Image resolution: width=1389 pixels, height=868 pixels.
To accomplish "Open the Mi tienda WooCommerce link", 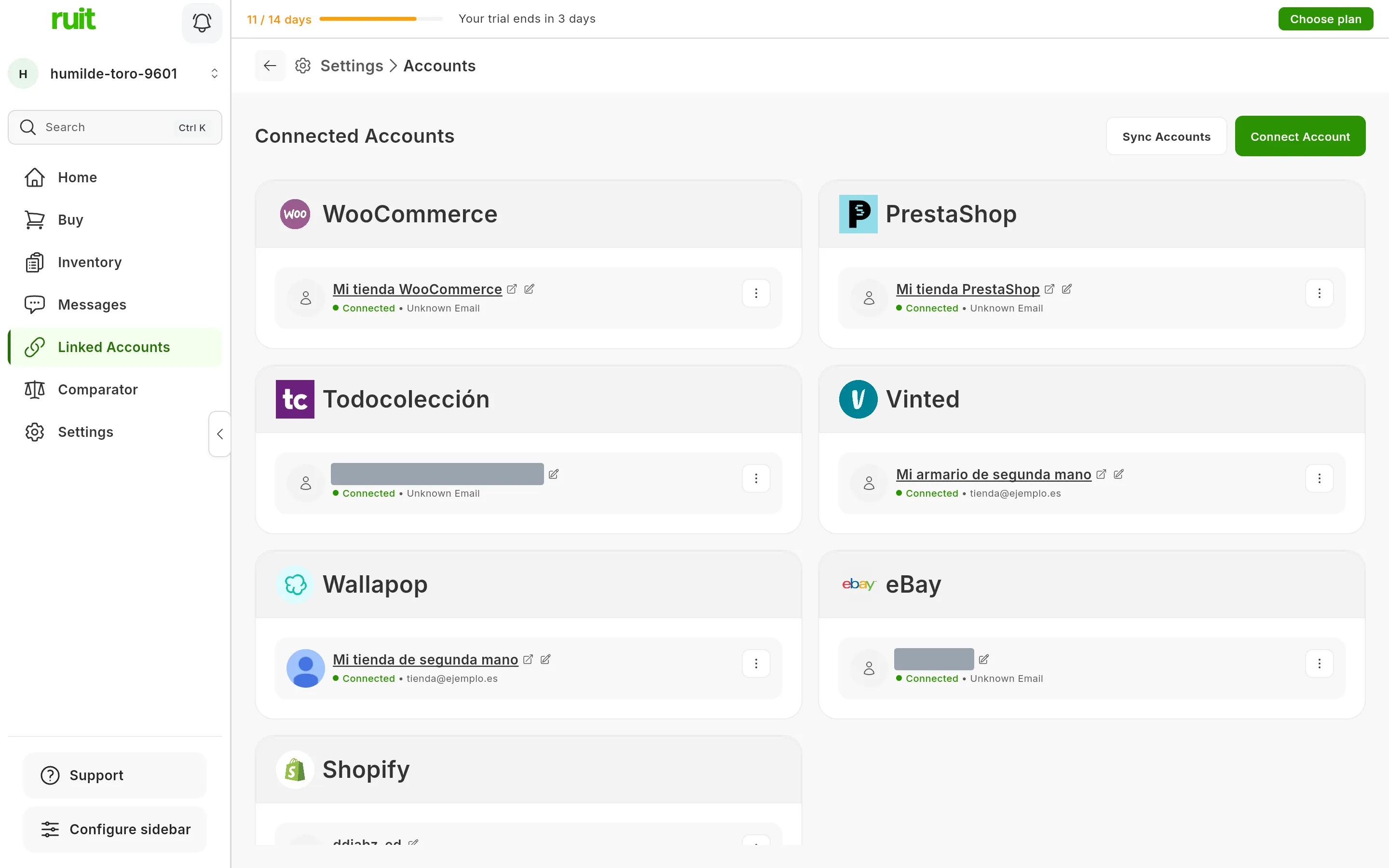I will [x=417, y=289].
